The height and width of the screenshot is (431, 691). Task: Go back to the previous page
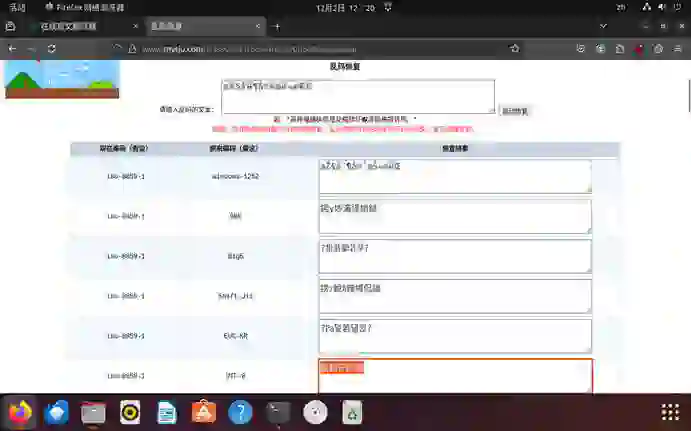click(12, 48)
